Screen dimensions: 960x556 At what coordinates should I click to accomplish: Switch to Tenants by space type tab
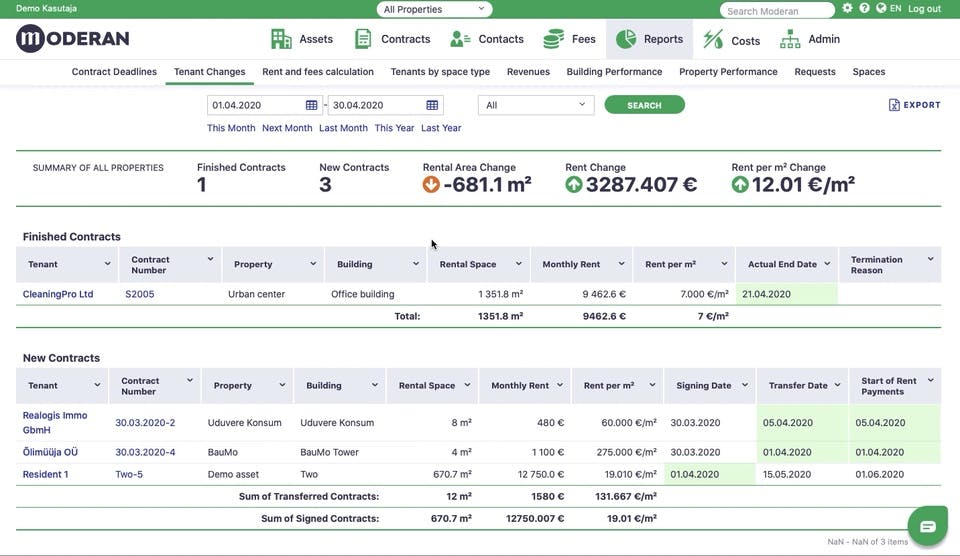tap(440, 72)
